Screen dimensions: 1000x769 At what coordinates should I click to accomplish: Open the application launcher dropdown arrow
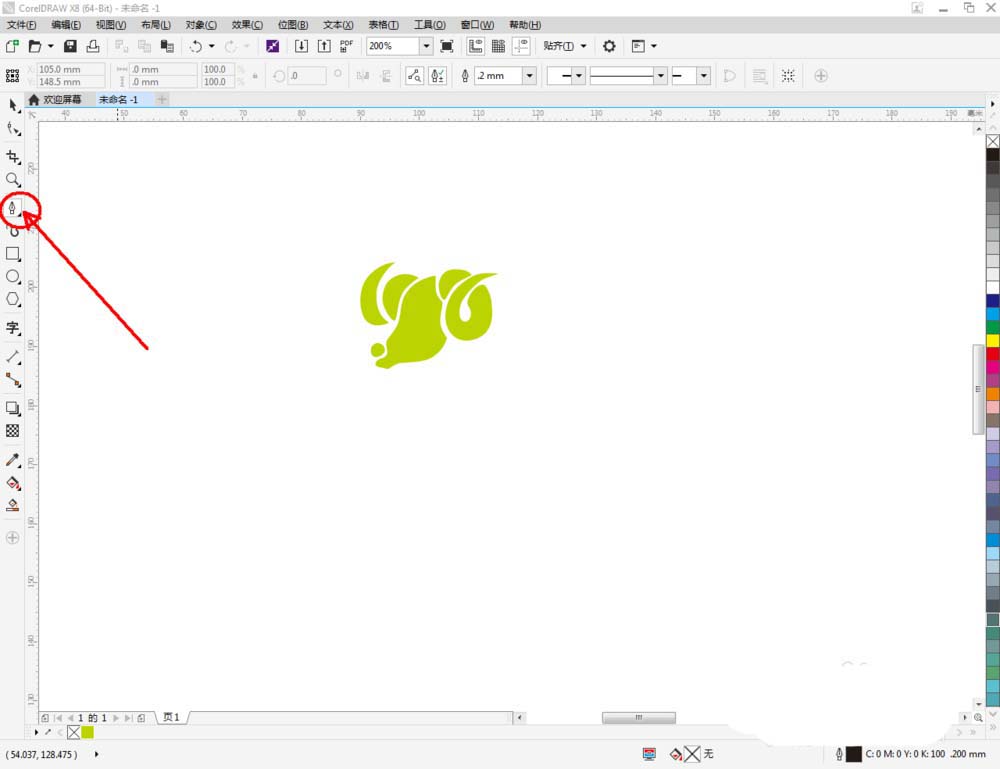654,46
